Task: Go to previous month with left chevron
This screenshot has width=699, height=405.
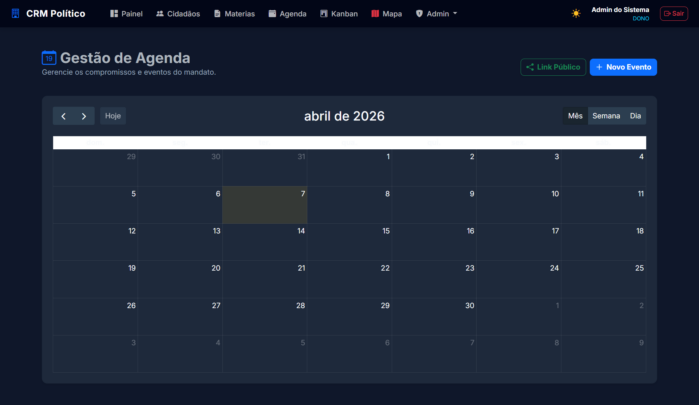Action: click(x=63, y=116)
